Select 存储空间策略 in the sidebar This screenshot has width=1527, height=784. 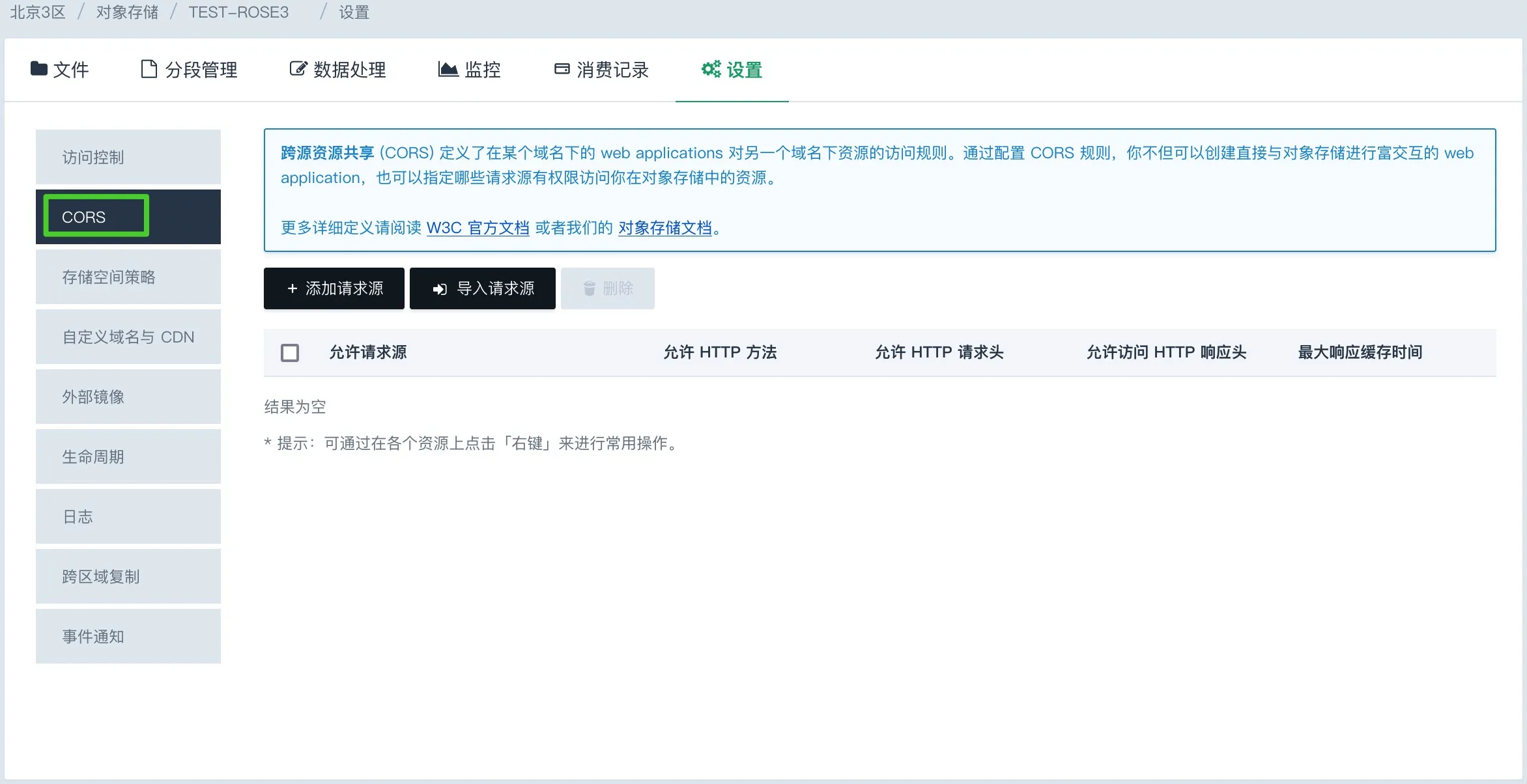click(x=128, y=277)
